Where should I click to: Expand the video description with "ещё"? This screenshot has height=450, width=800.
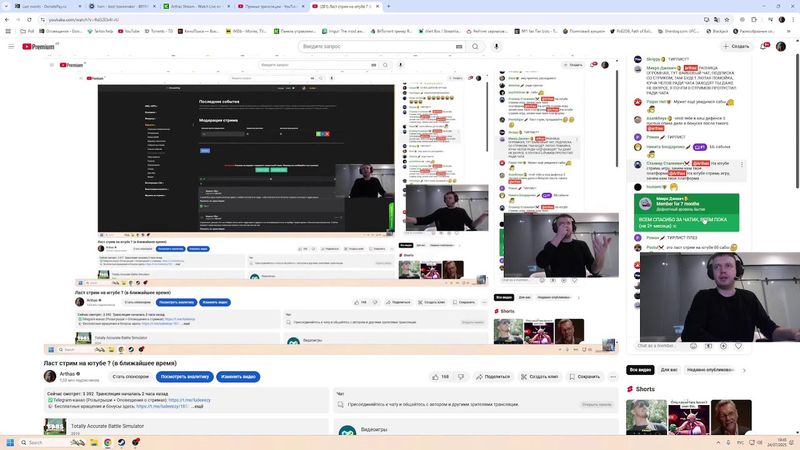pos(198,407)
